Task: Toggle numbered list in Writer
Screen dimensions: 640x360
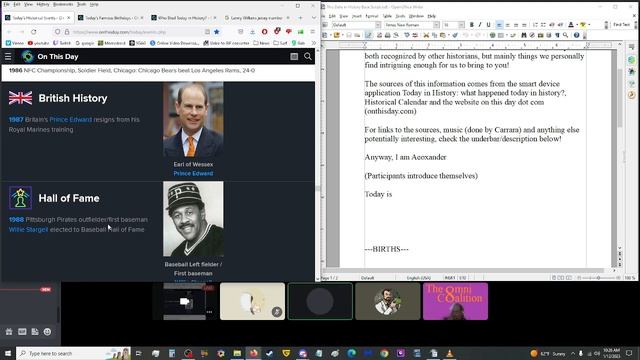Action: click(x=535, y=25)
